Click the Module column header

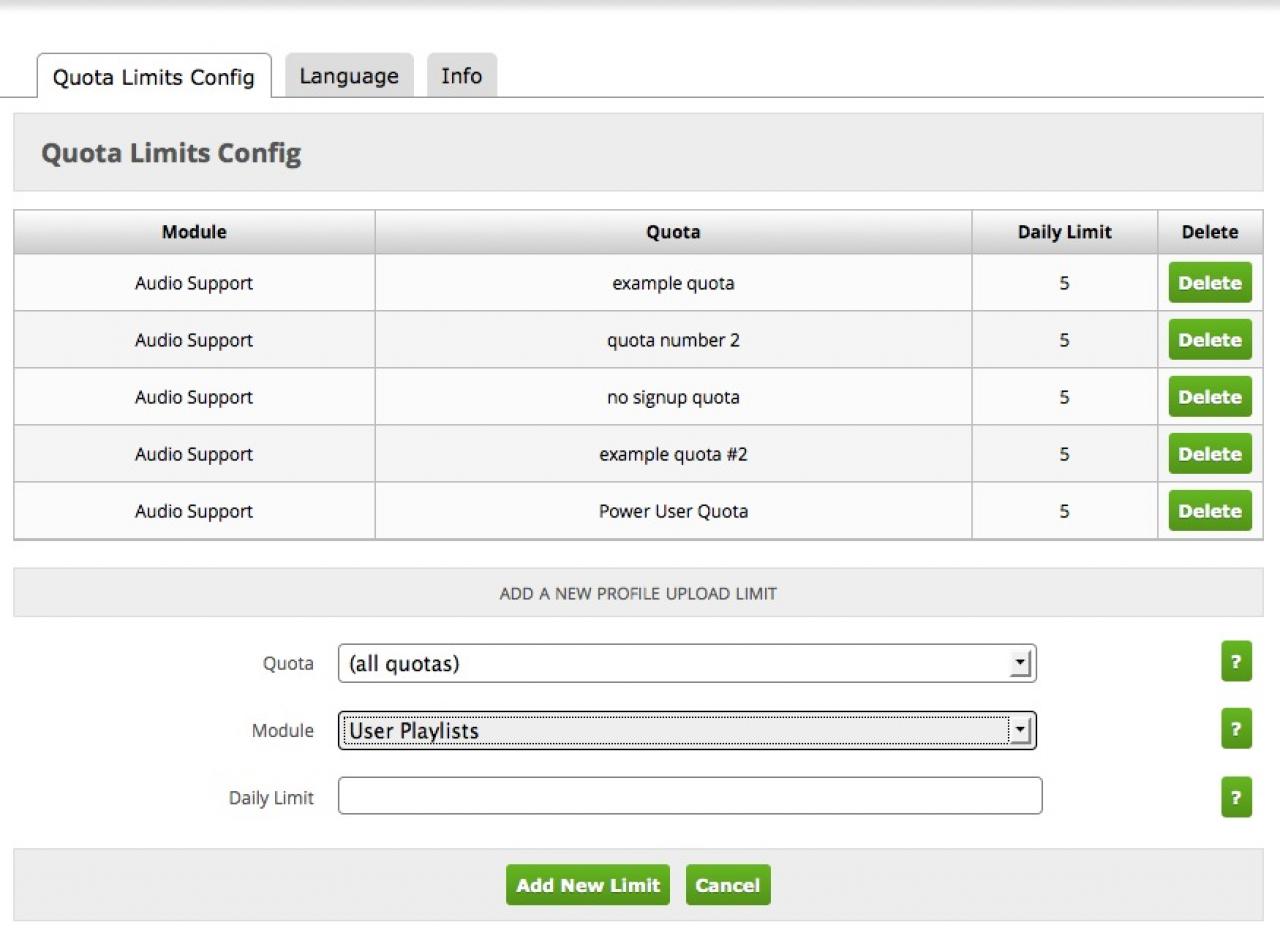click(194, 232)
